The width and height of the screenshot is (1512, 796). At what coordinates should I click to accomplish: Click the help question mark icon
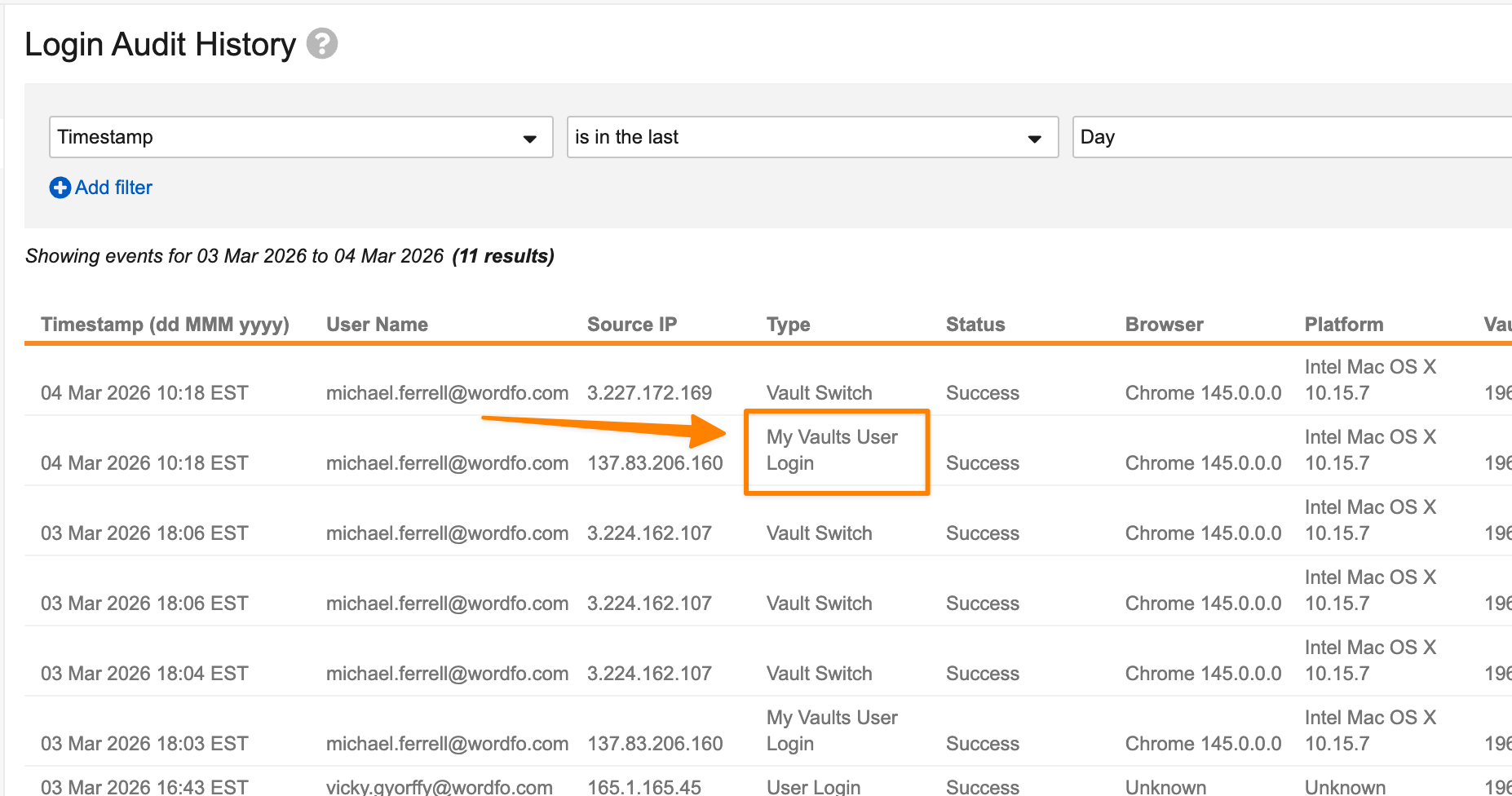point(322,44)
